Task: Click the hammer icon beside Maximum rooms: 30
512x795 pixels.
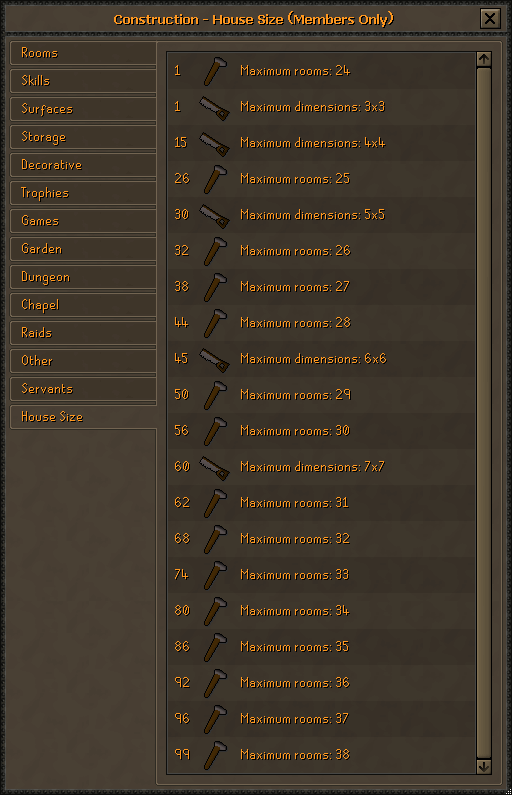Action: point(215,431)
